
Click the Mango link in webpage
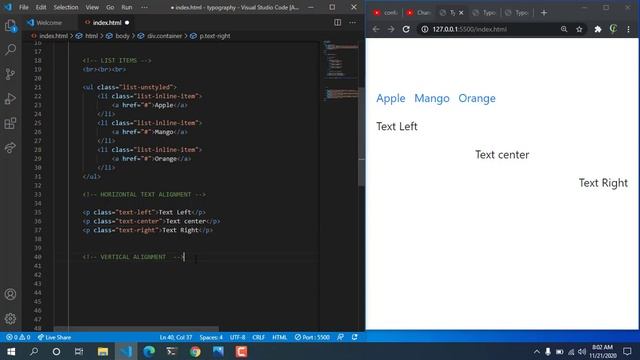[432, 98]
